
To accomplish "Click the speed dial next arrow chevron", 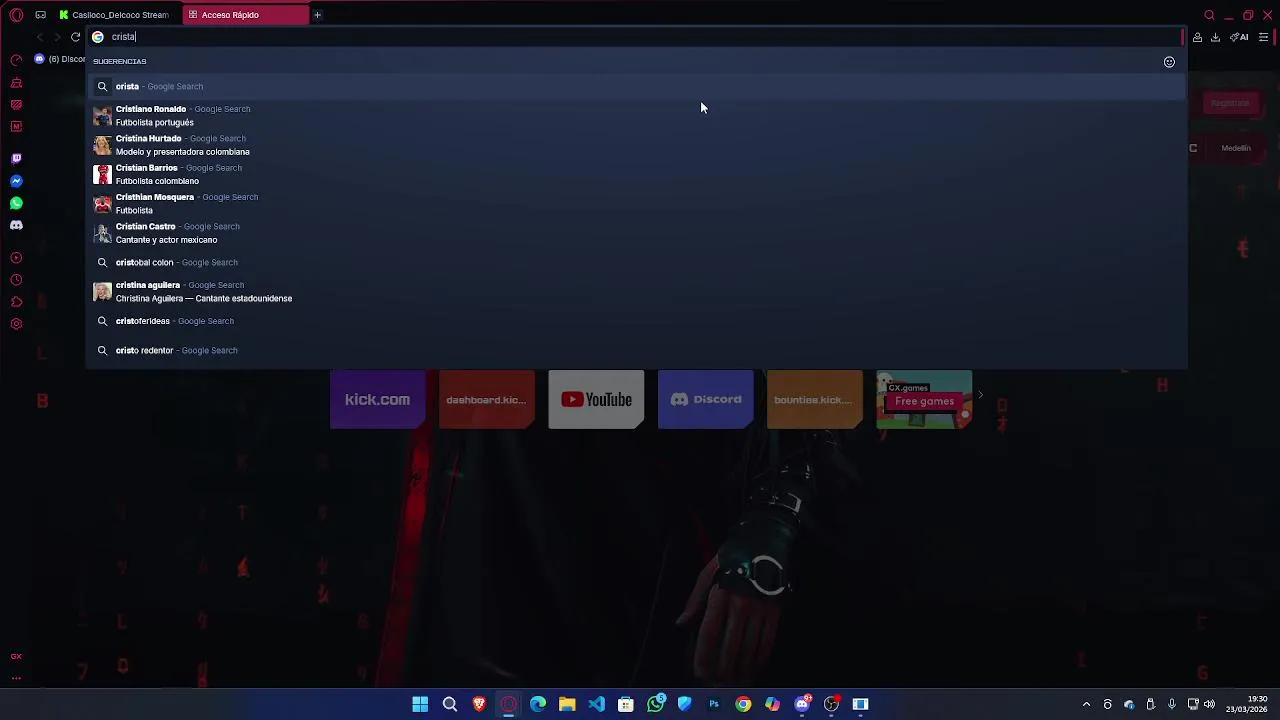I will pyautogui.click(x=980, y=395).
